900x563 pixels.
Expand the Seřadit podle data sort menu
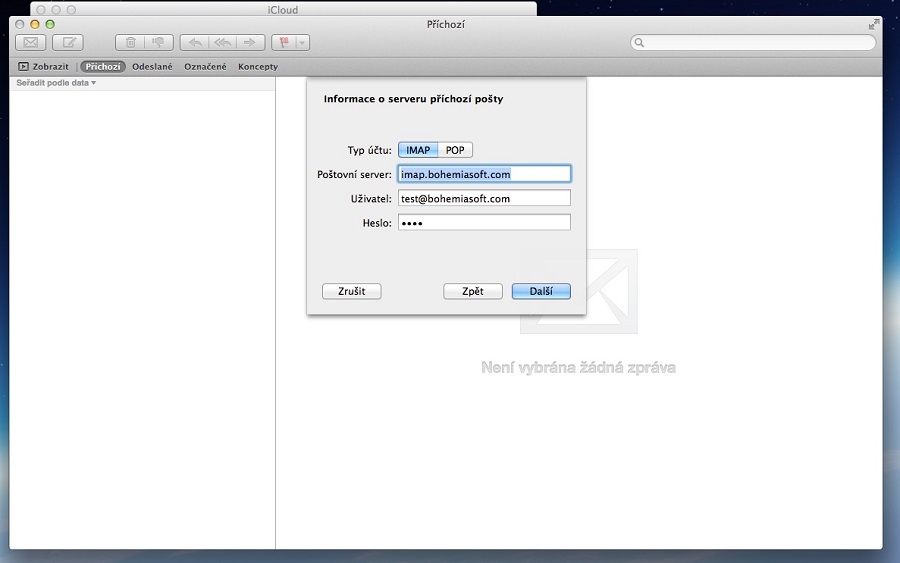point(56,83)
